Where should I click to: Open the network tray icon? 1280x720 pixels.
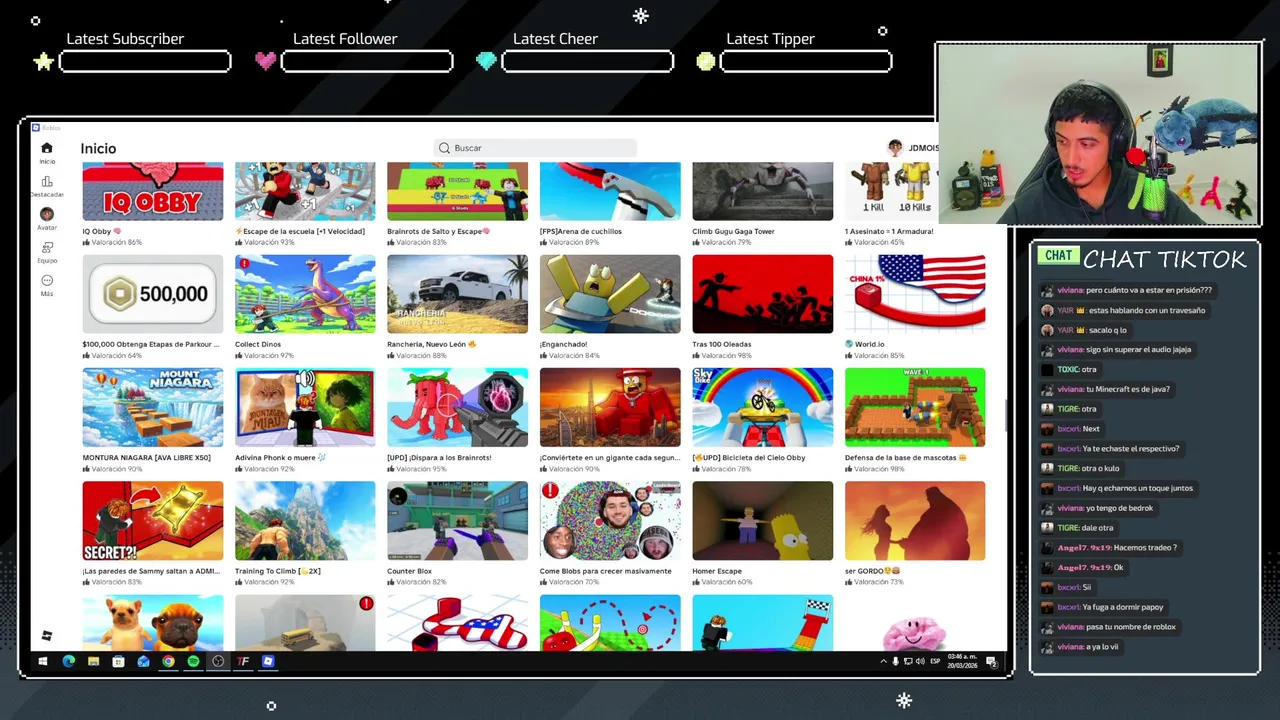908,661
